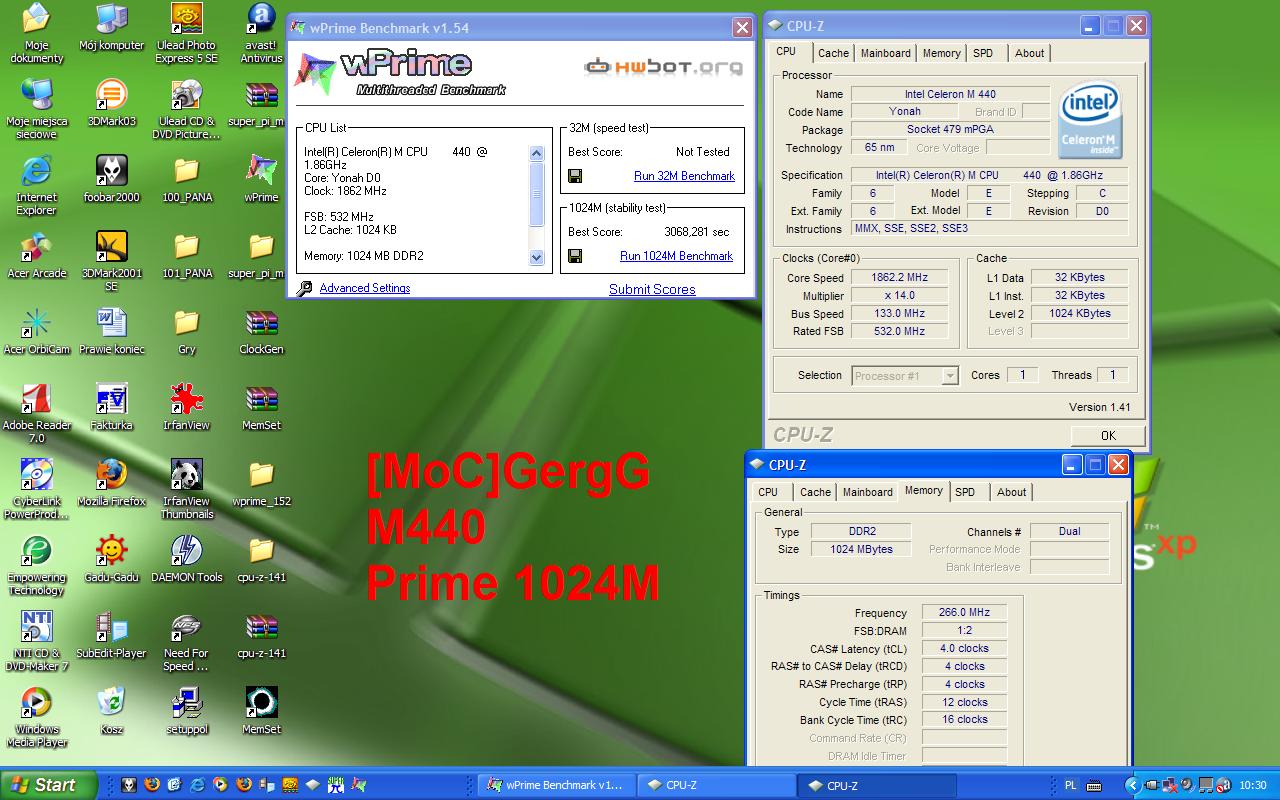Image resolution: width=1280 pixels, height=800 pixels.
Task: Open the wPrime desktop shortcut
Action: (x=261, y=180)
